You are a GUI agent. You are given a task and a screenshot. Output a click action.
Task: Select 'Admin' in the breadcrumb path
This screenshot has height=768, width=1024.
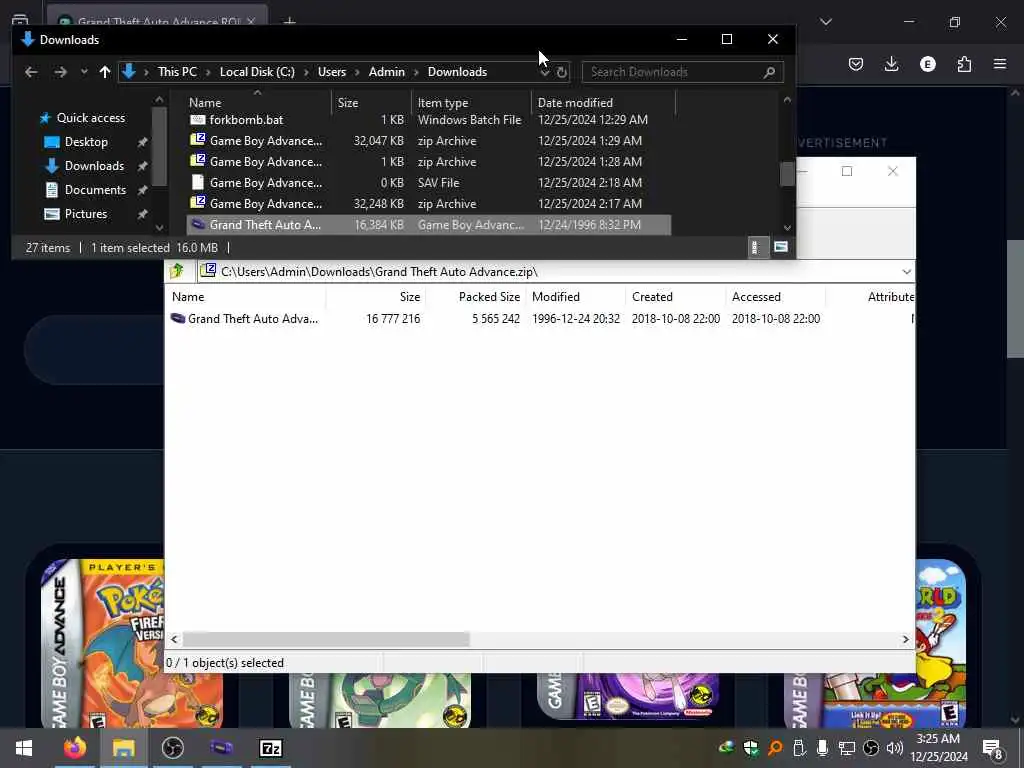tap(387, 72)
